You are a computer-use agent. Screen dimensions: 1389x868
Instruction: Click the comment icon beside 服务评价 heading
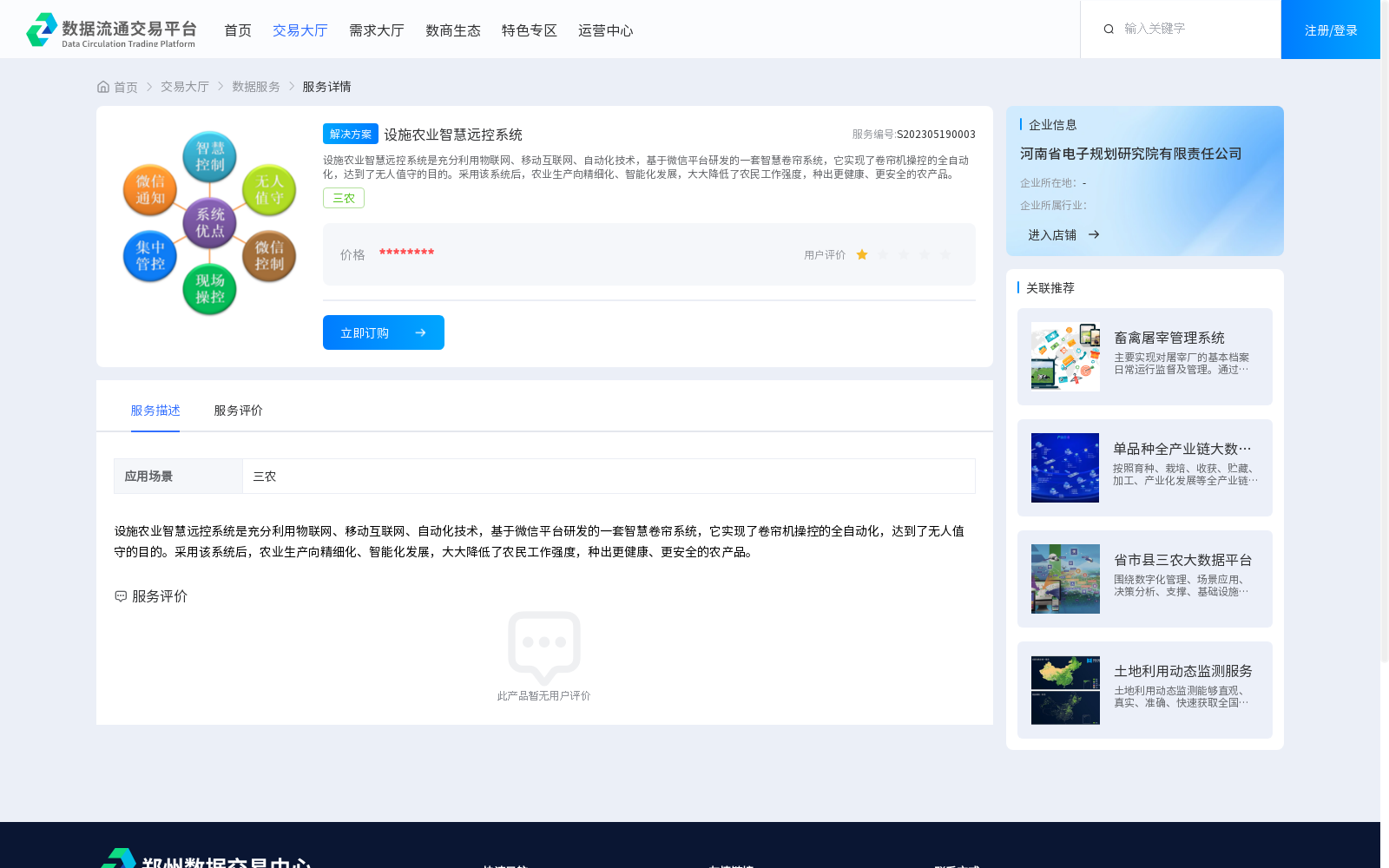pos(121,596)
